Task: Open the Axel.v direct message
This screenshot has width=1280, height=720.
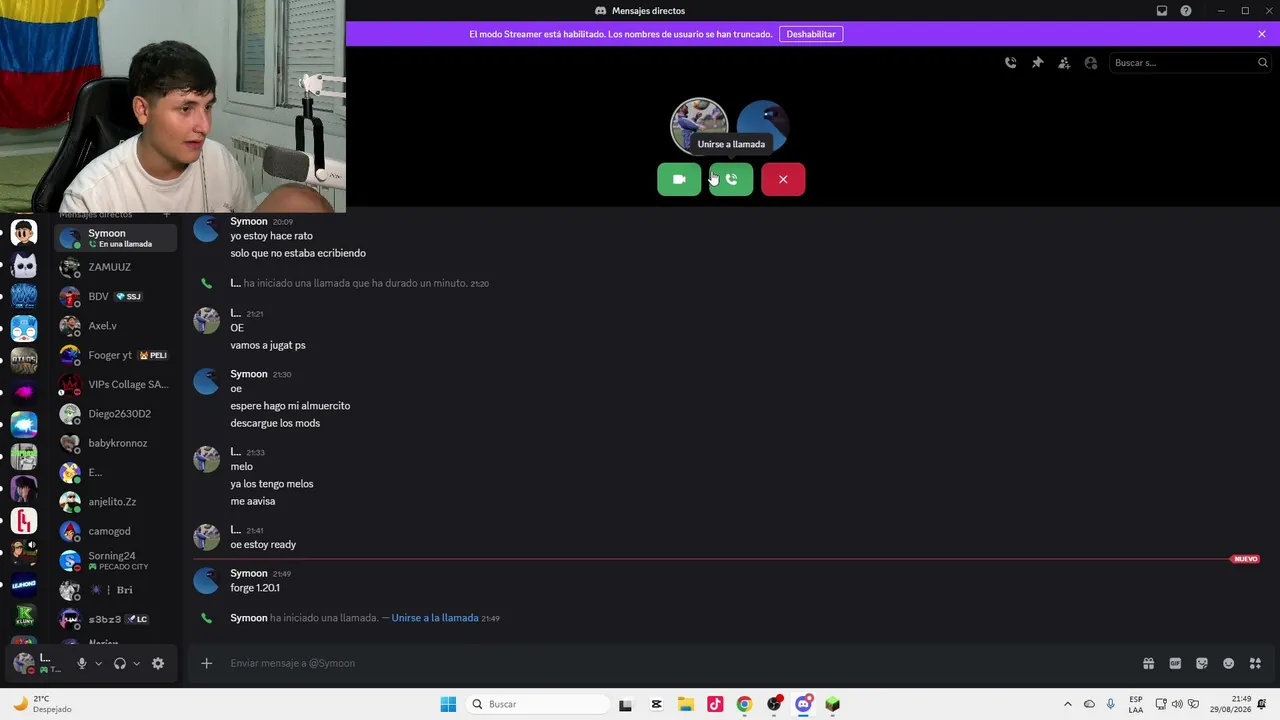Action: coord(116,326)
